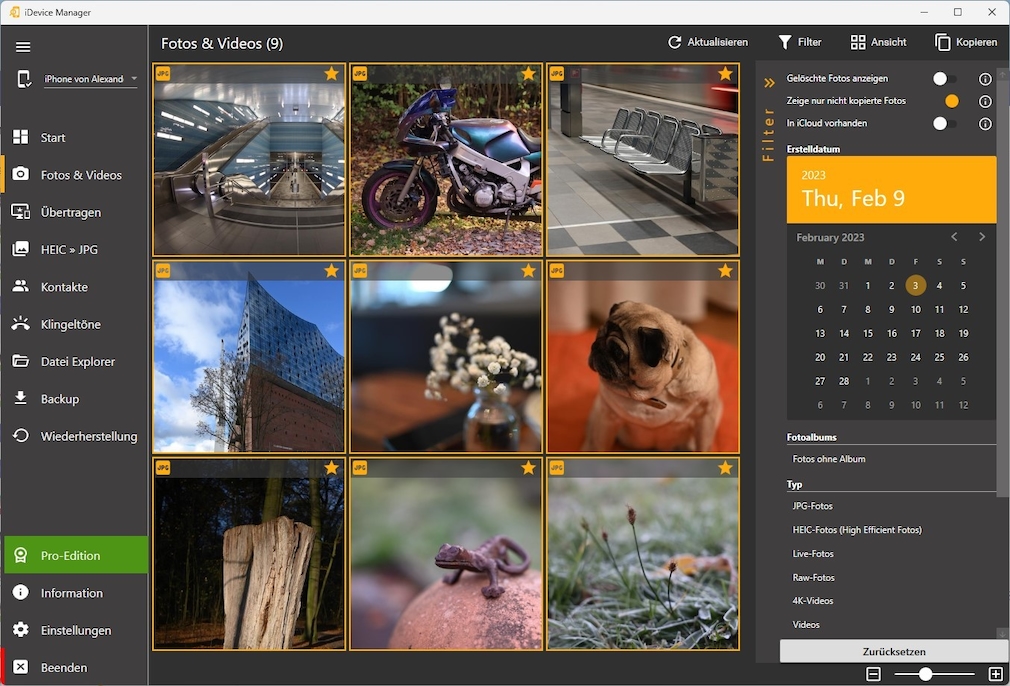Click the Einstellungen gear icon
The height and width of the screenshot is (686, 1010).
pyautogui.click(x=21, y=629)
